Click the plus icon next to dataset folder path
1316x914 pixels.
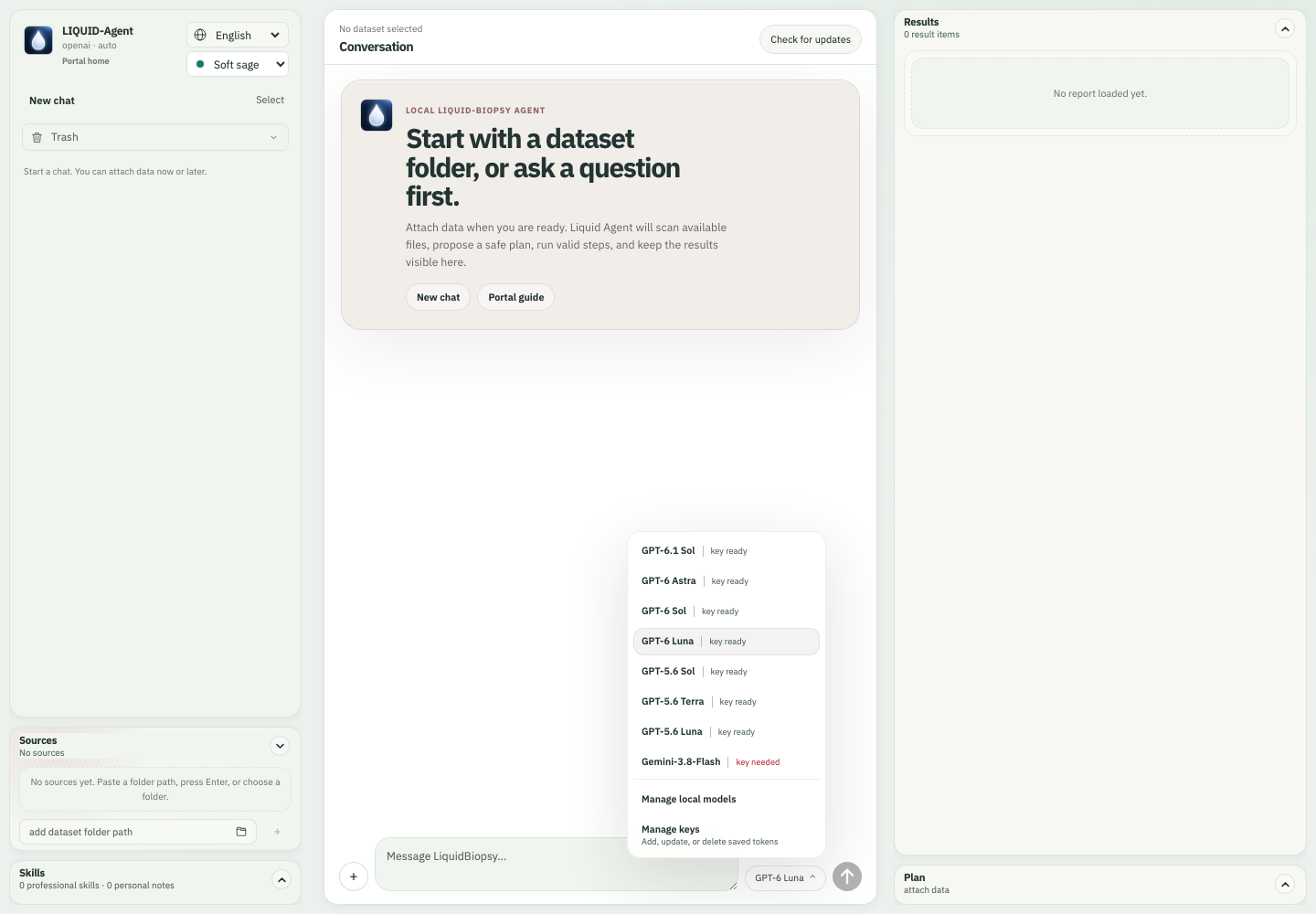(277, 832)
